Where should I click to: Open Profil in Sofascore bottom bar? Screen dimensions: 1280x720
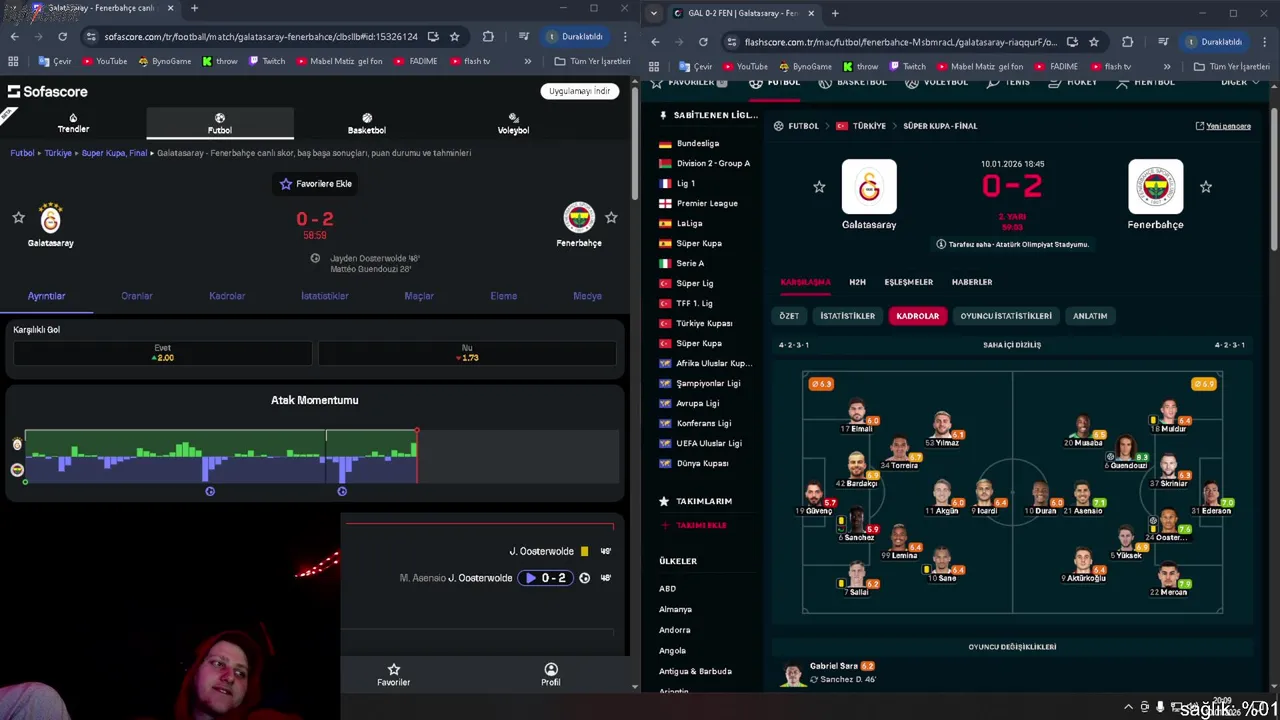click(x=551, y=675)
